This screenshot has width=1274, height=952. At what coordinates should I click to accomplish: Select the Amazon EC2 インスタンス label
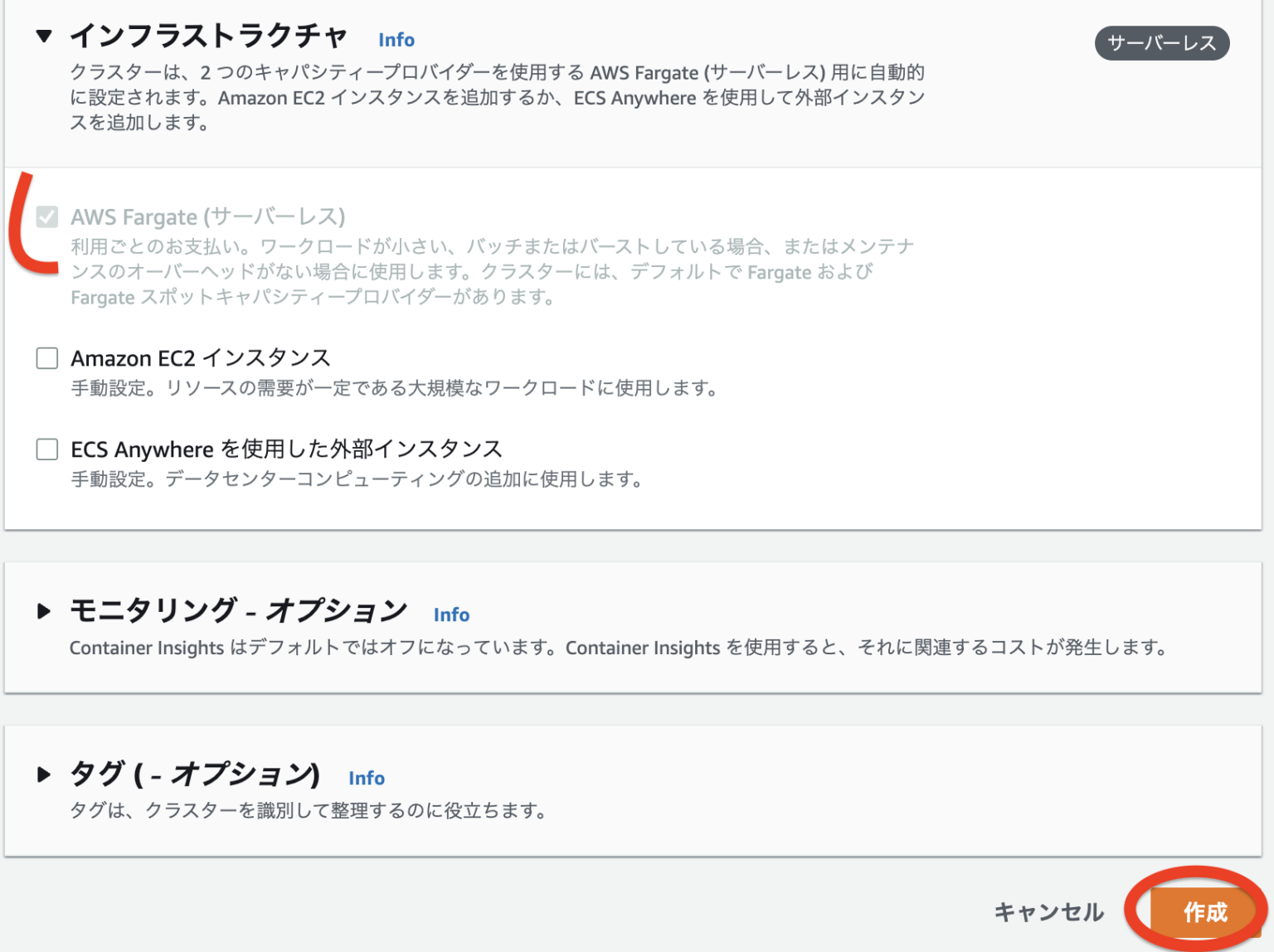coord(201,357)
